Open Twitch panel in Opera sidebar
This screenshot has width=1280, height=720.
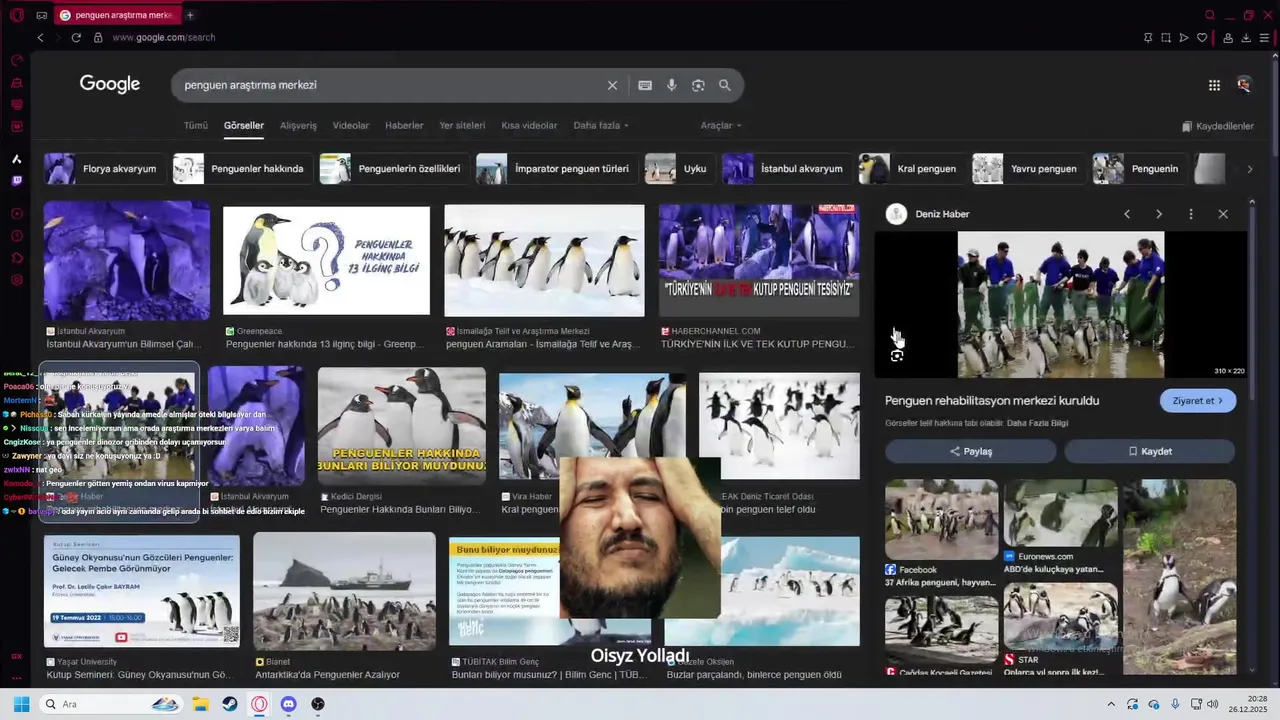tap(16, 181)
